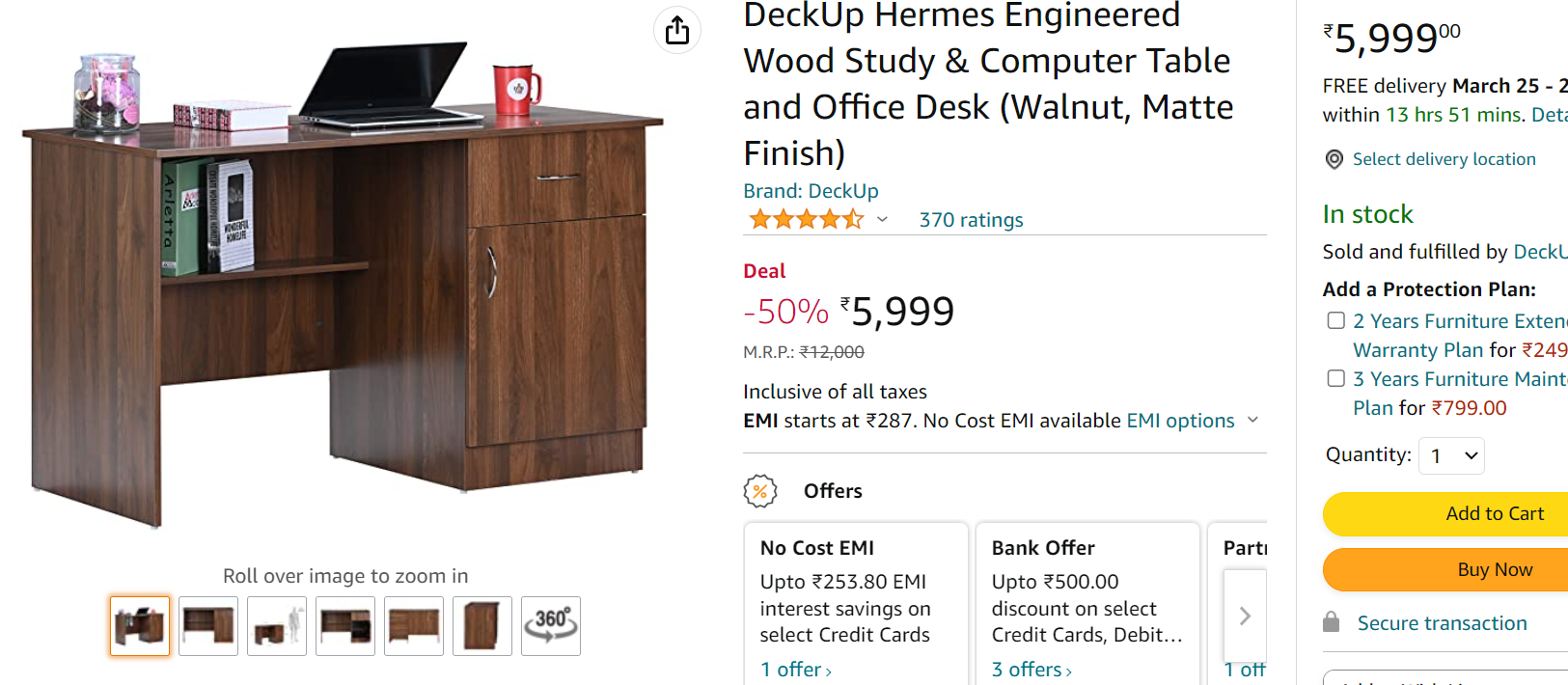Screen dimensions: 1568x685
Task: Click the share icon above product image
Action: (677, 30)
